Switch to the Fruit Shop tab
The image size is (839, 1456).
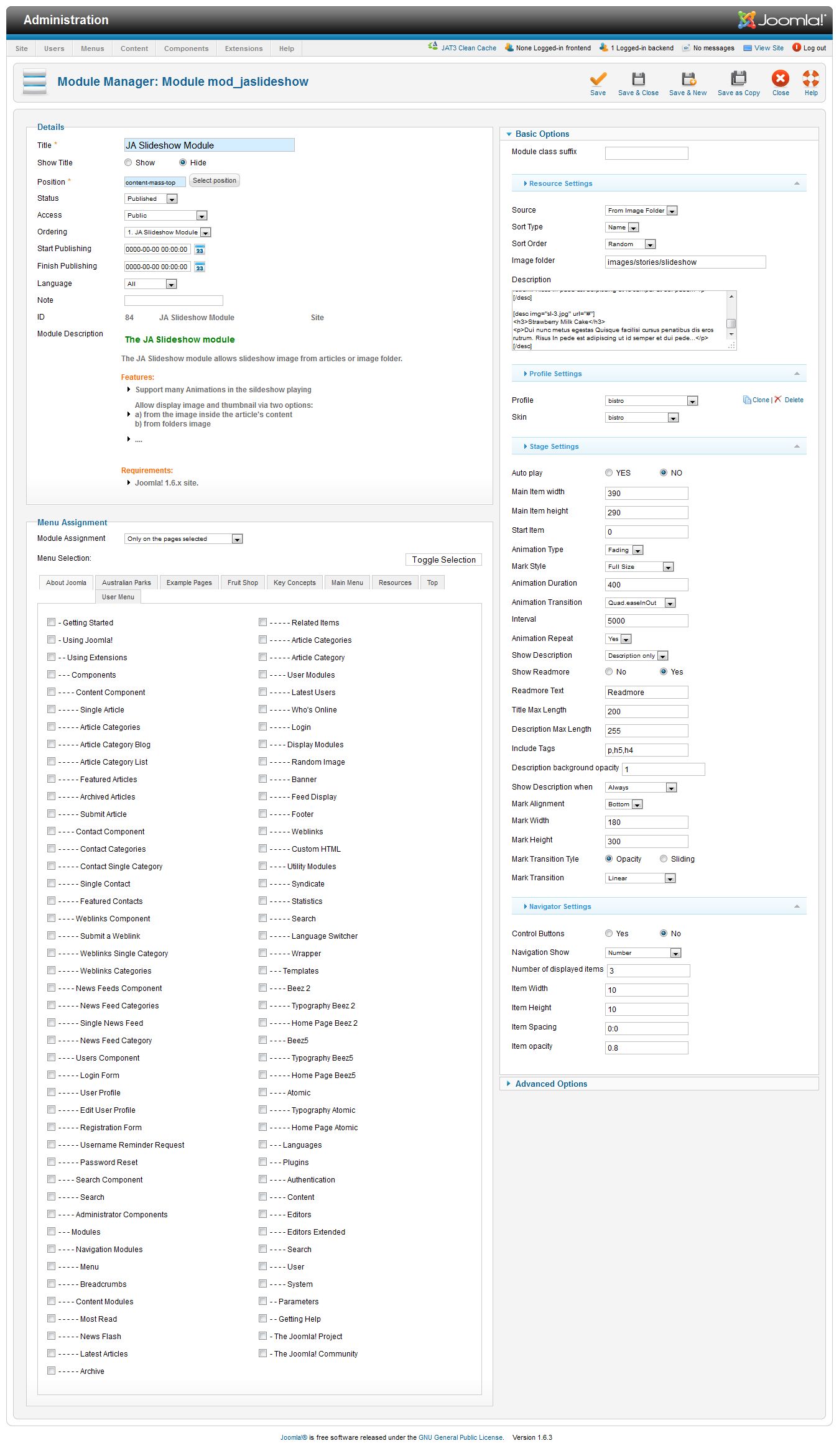[243, 583]
